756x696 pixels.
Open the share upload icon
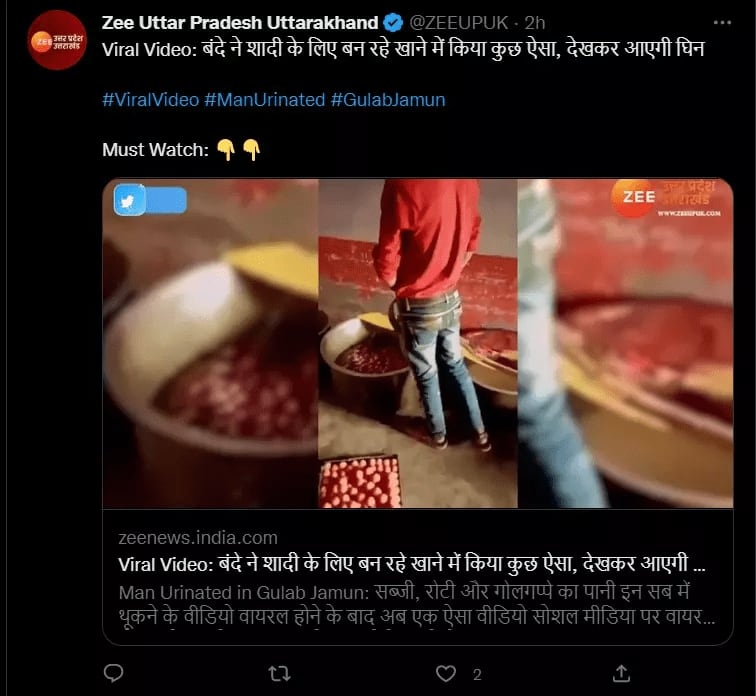[x=621, y=673]
